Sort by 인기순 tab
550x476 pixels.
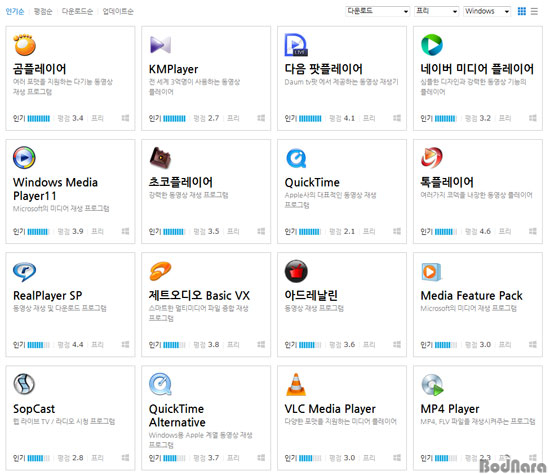(x=15, y=12)
